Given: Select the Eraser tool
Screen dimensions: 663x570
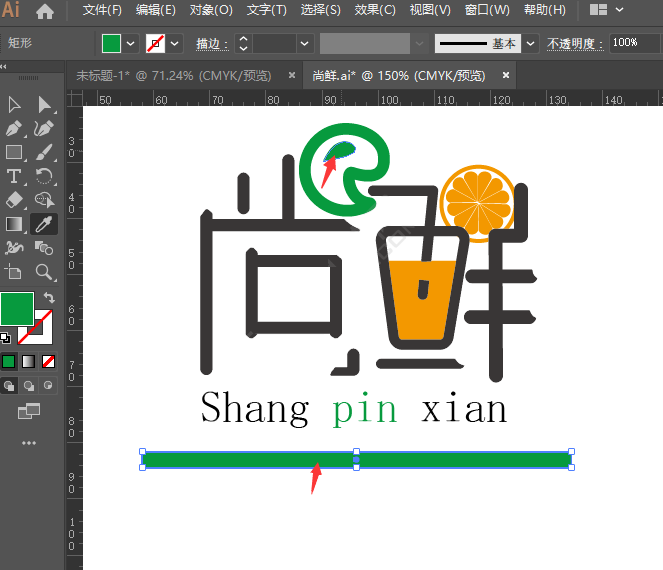Looking at the screenshot, I should coord(14,201).
